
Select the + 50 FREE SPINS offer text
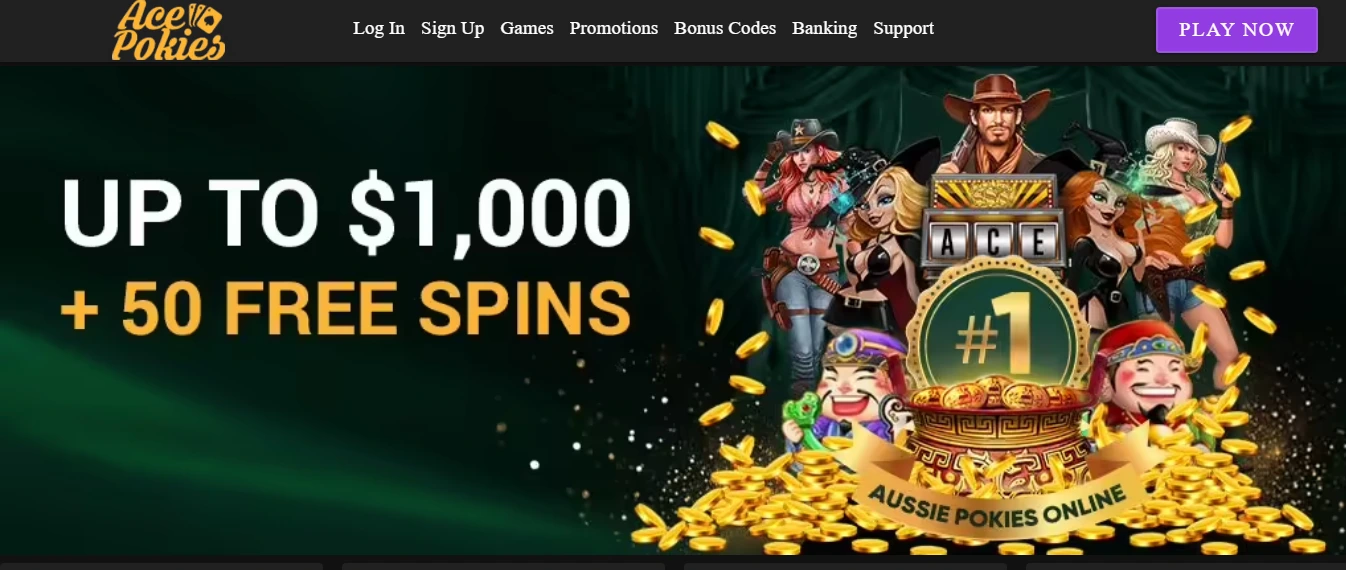(346, 305)
